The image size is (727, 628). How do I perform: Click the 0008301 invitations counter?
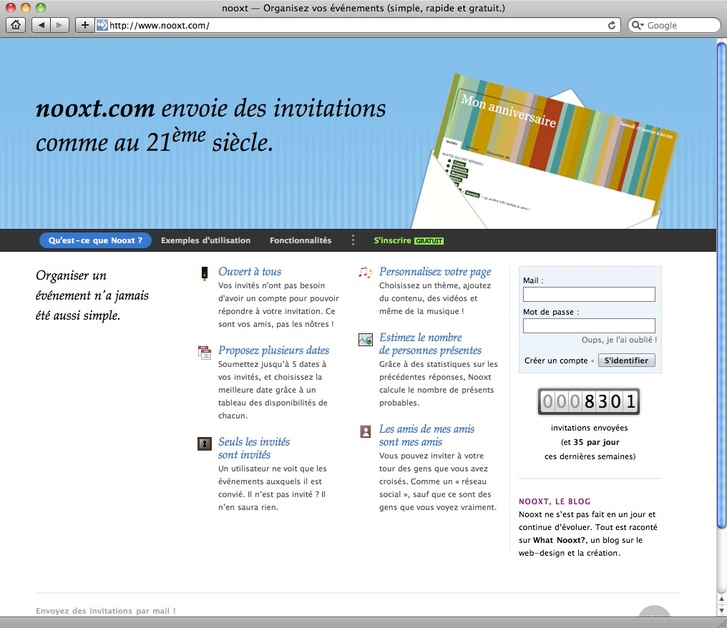click(x=589, y=402)
